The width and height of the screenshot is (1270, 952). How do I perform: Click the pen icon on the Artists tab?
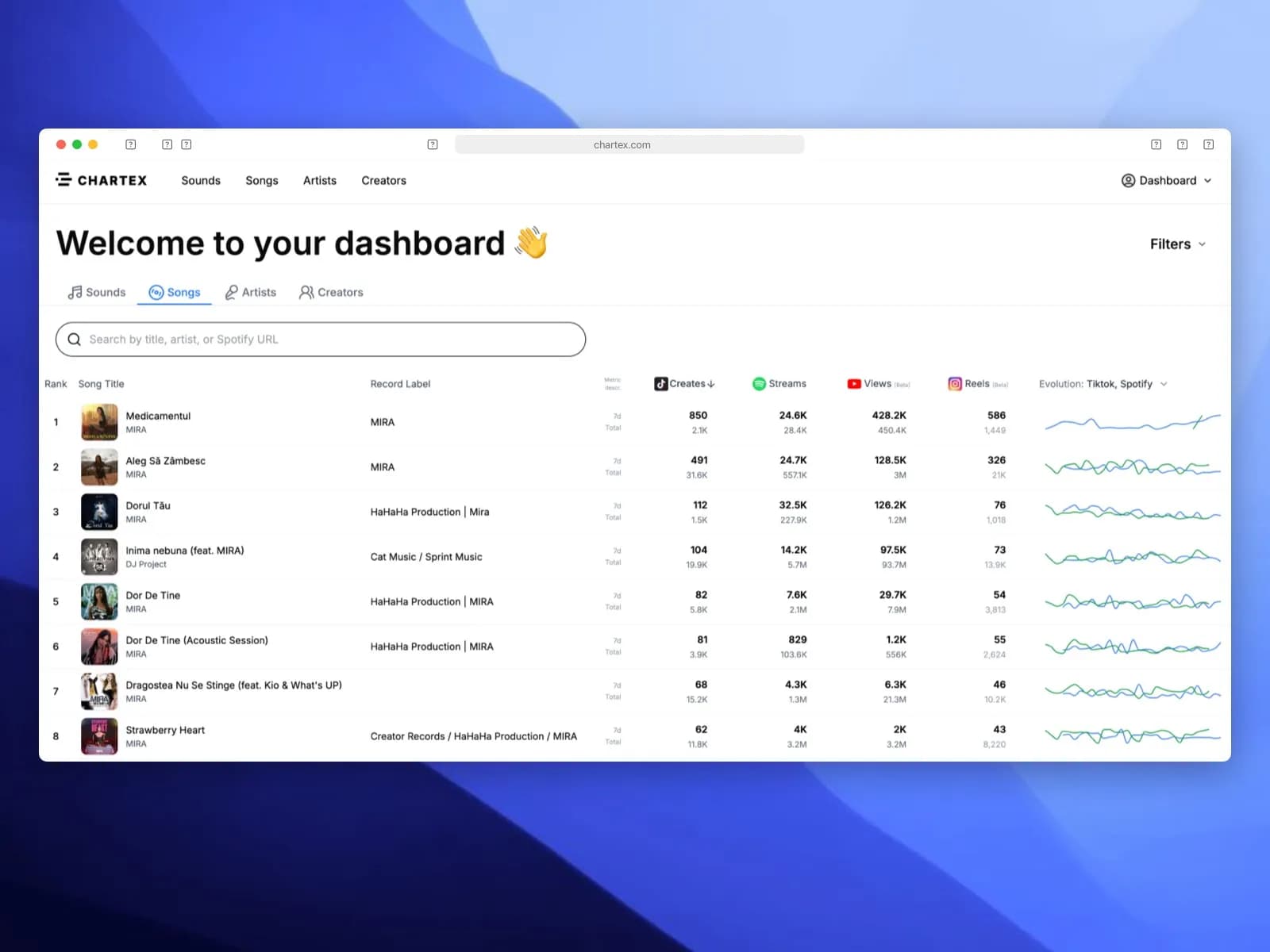(x=230, y=292)
